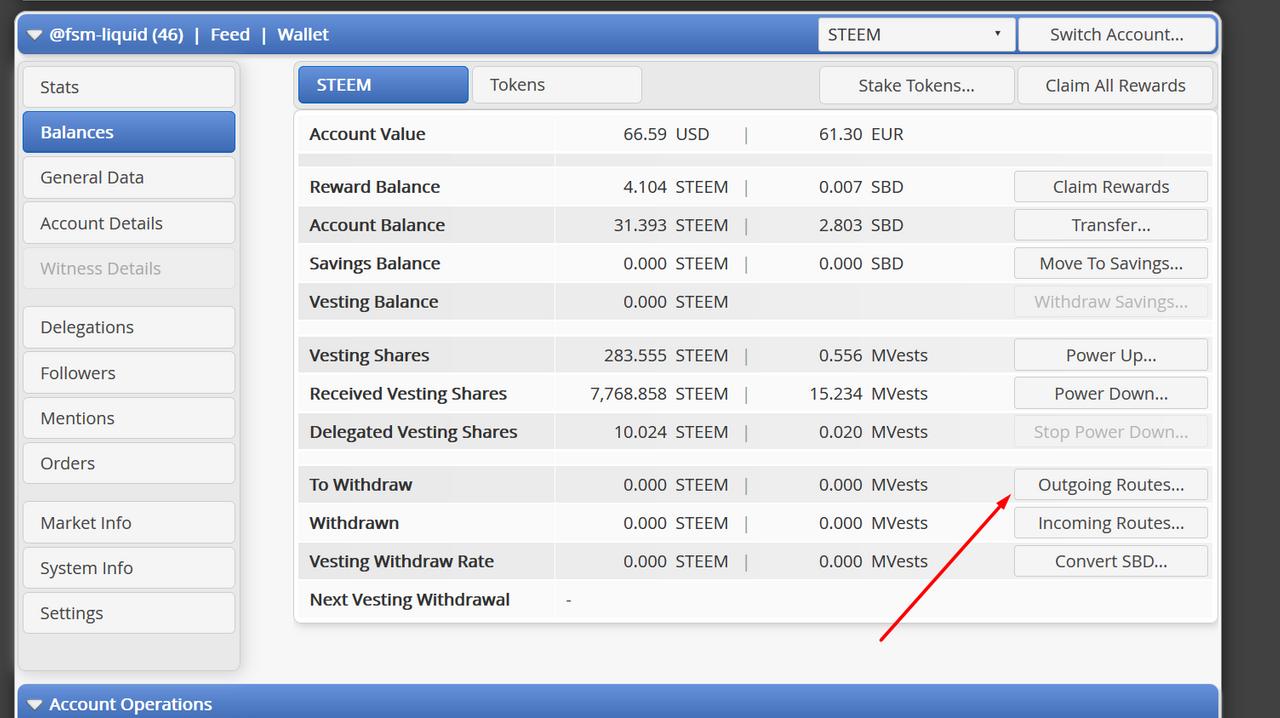The image size is (1280, 718).
Task: Click the Claim Rewards button
Action: point(1110,187)
